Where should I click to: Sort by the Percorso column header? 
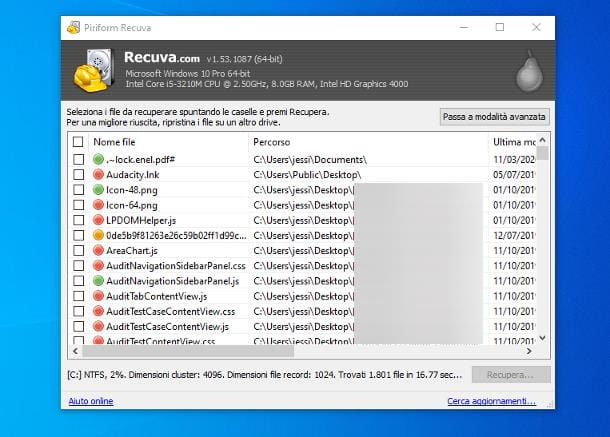tap(368, 142)
